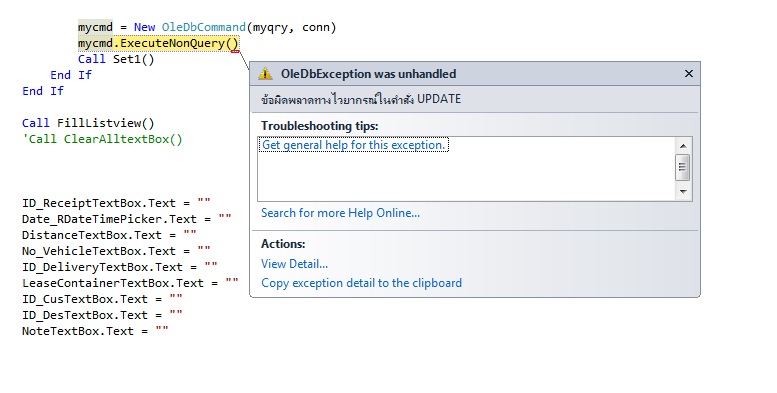Click the Date_RDateTimePicker.Text line
Viewport: 777px width, 393px height.
126,219
